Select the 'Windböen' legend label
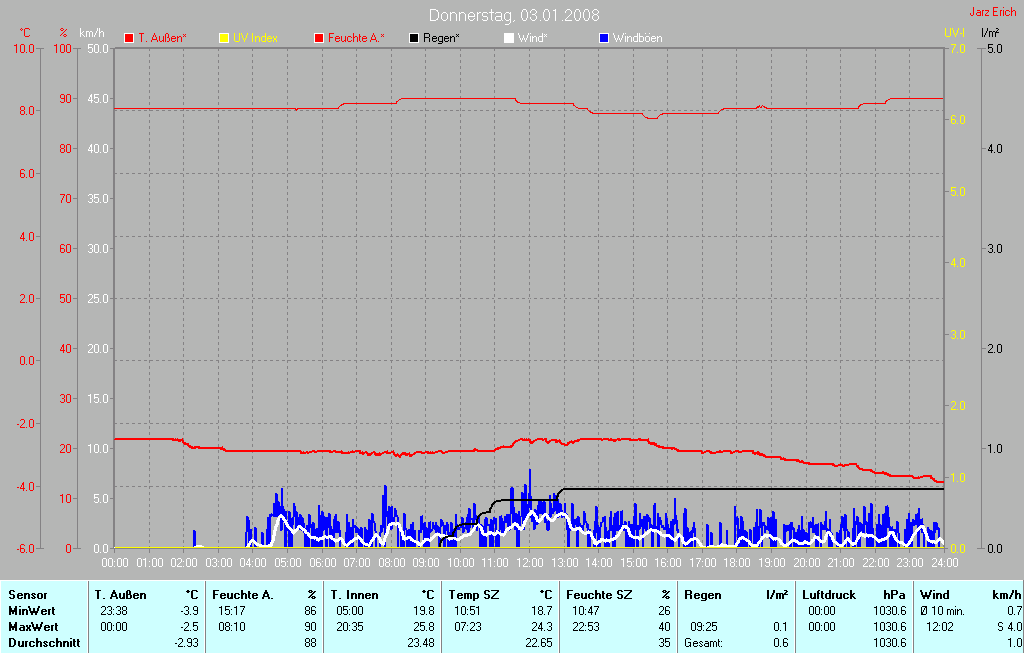 tap(637, 38)
